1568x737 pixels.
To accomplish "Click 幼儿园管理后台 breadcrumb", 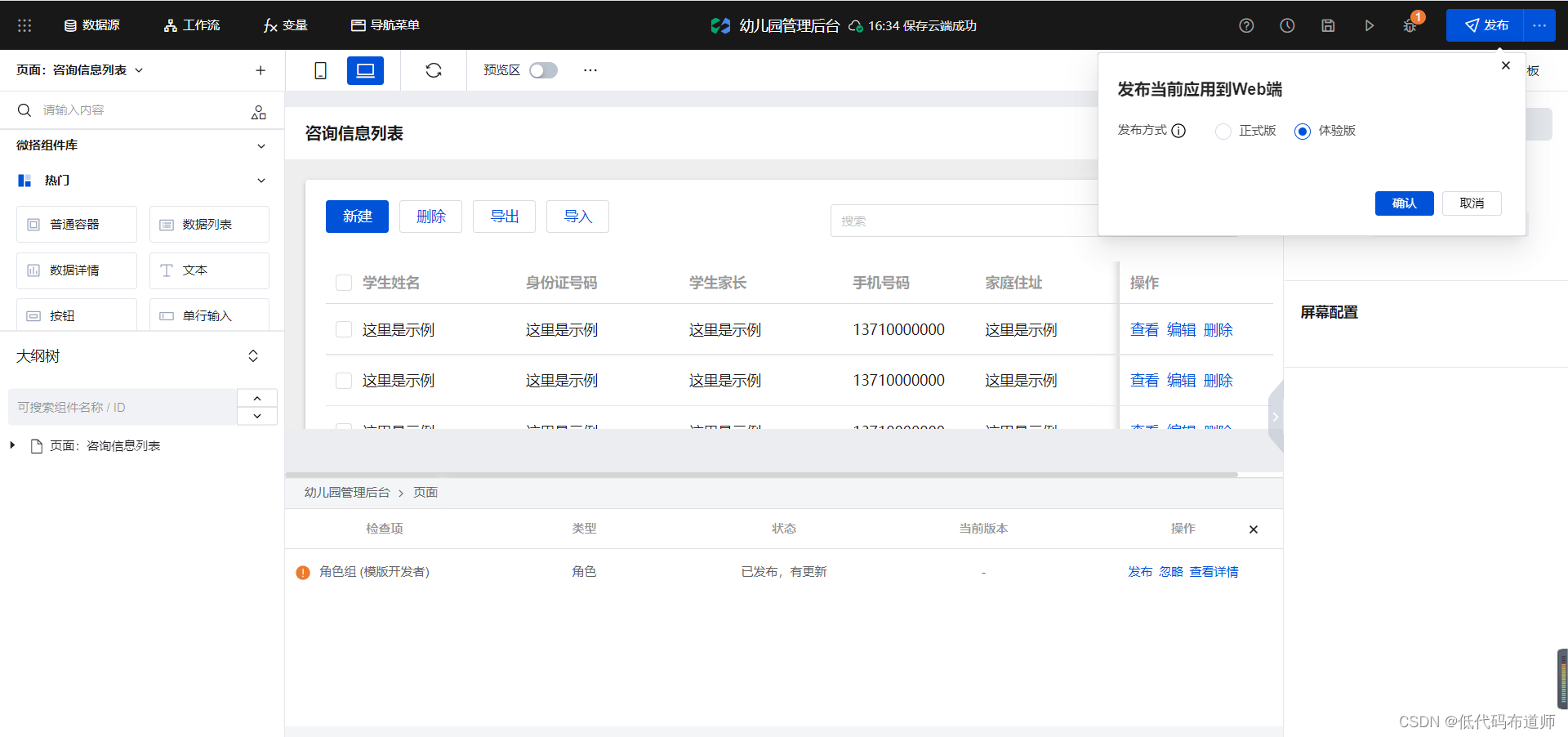I will point(347,493).
